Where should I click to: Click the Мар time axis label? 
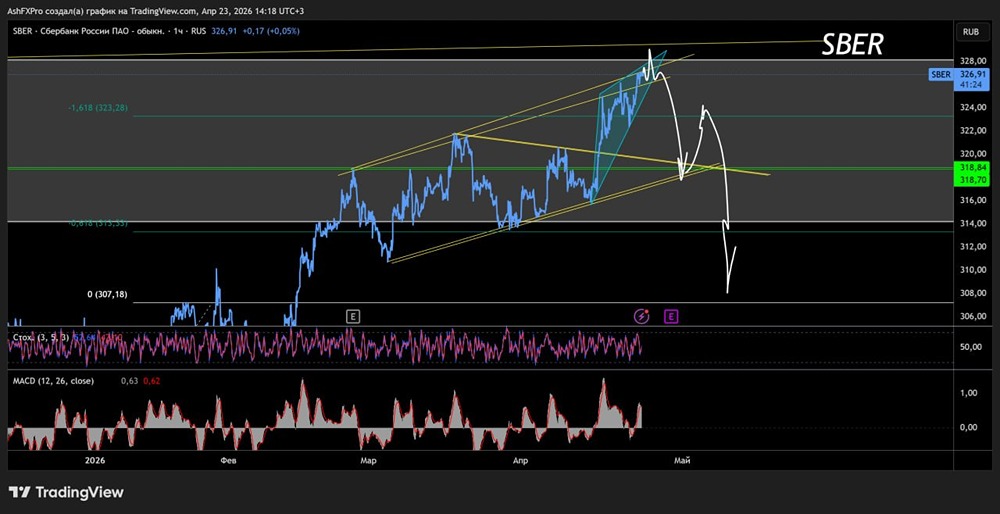(368, 459)
